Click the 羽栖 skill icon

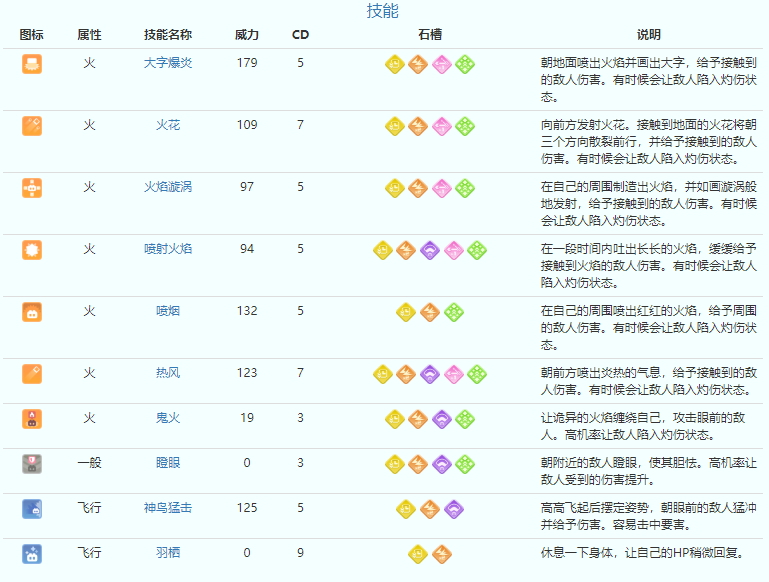tap(32, 553)
